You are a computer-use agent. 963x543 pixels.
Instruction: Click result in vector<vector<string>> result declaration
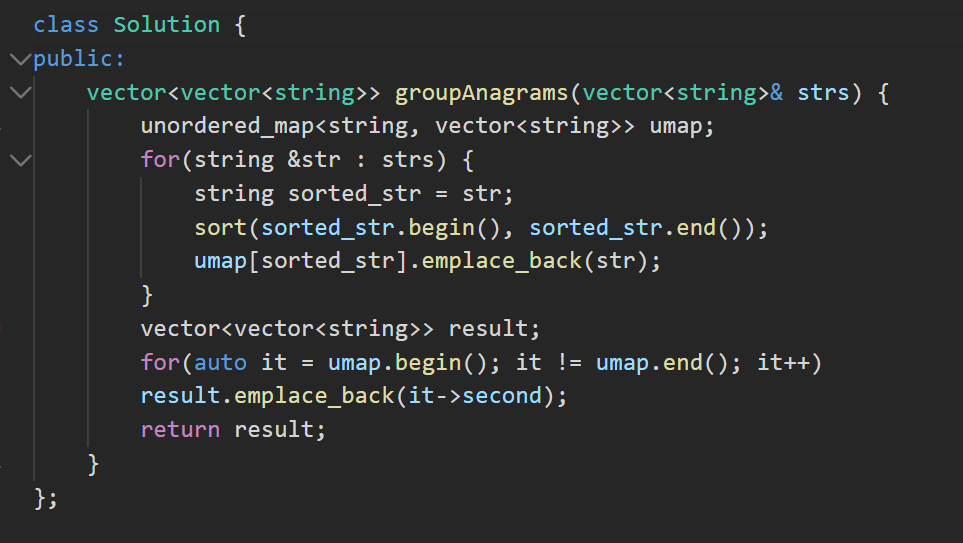point(488,329)
